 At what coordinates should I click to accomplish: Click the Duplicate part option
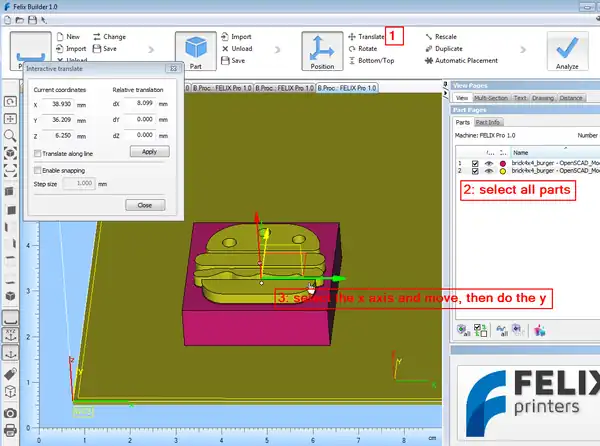coord(449,48)
